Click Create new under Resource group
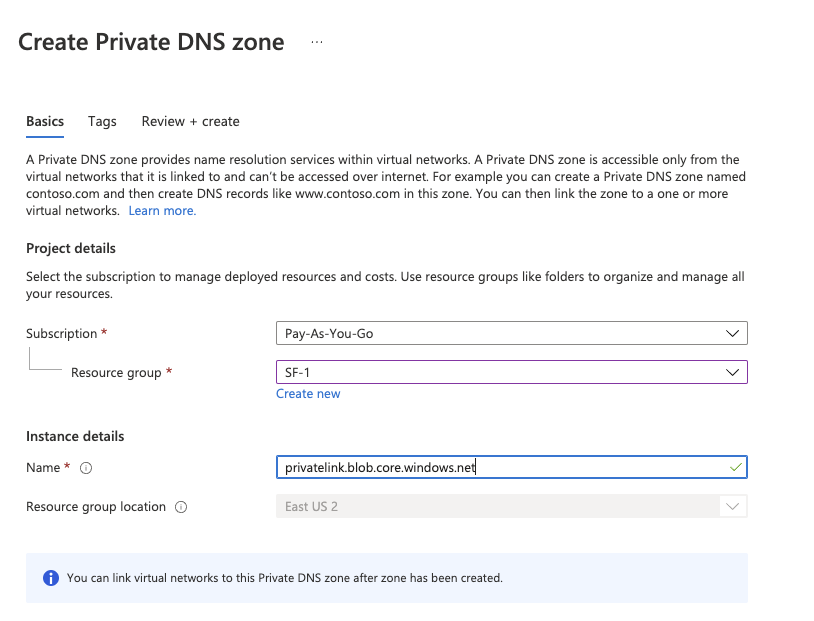814x621 pixels. pos(308,393)
